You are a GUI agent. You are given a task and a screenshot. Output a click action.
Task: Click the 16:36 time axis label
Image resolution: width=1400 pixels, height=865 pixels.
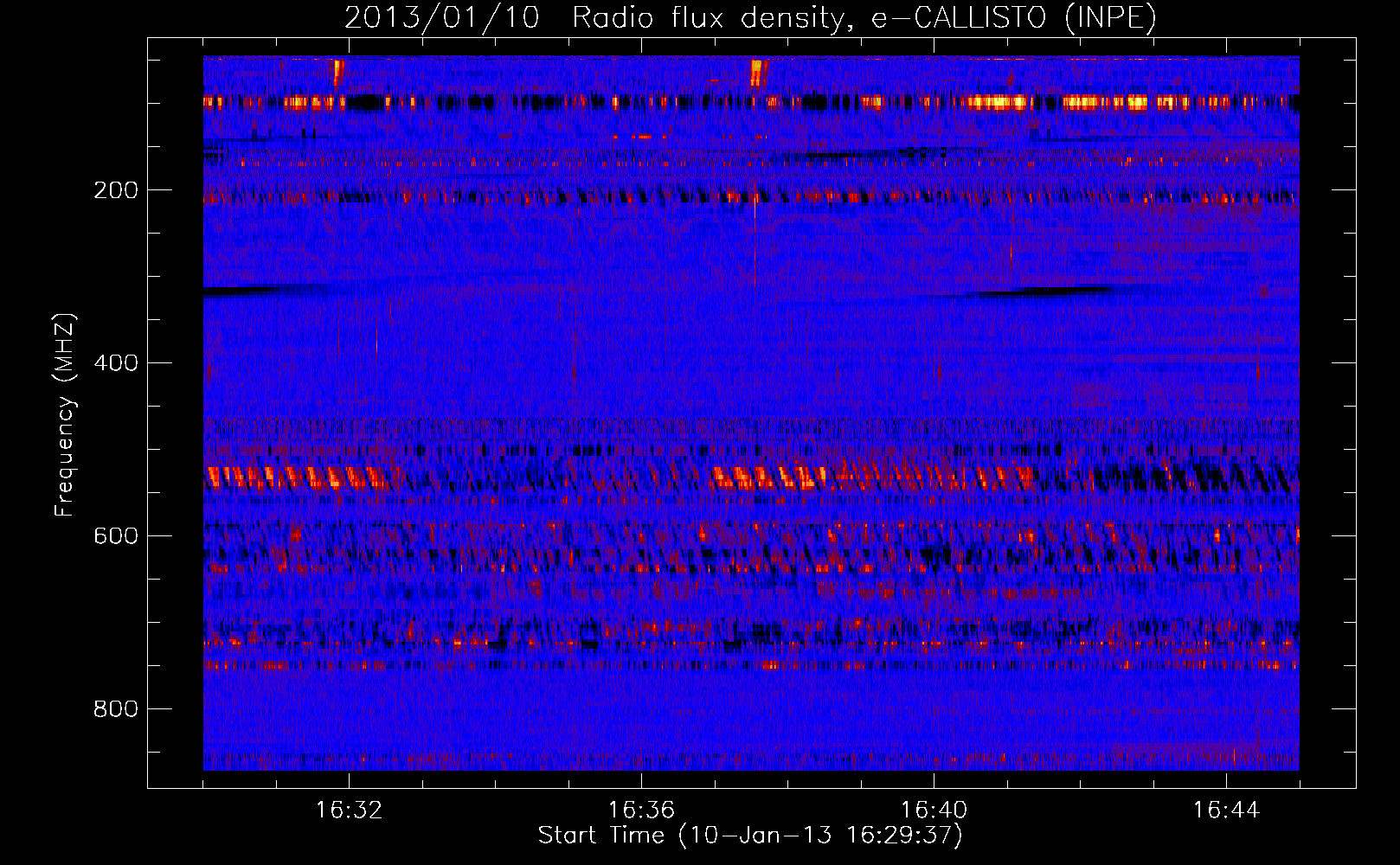[641, 811]
